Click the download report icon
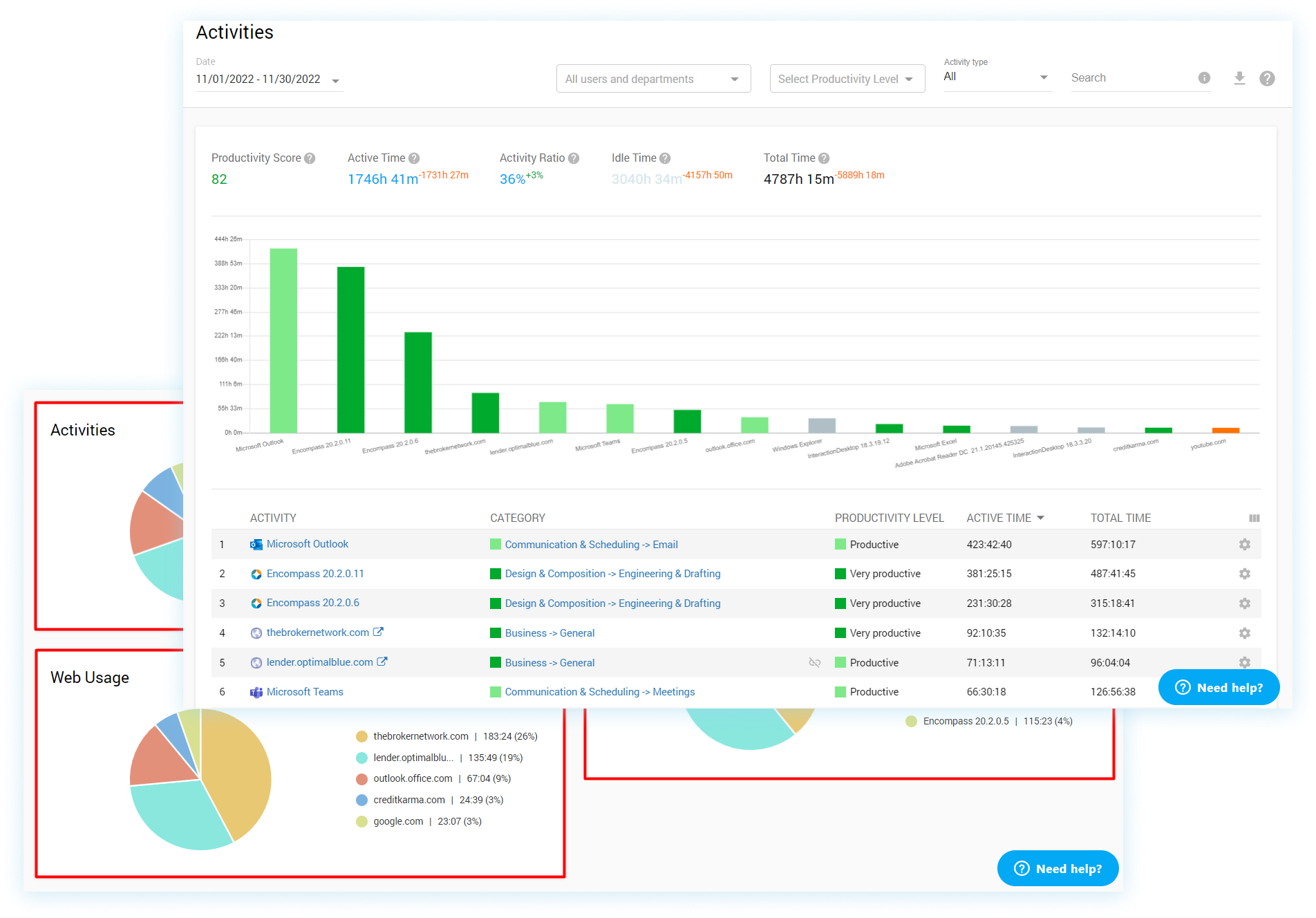The image size is (1316, 918). pos(1239,78)
